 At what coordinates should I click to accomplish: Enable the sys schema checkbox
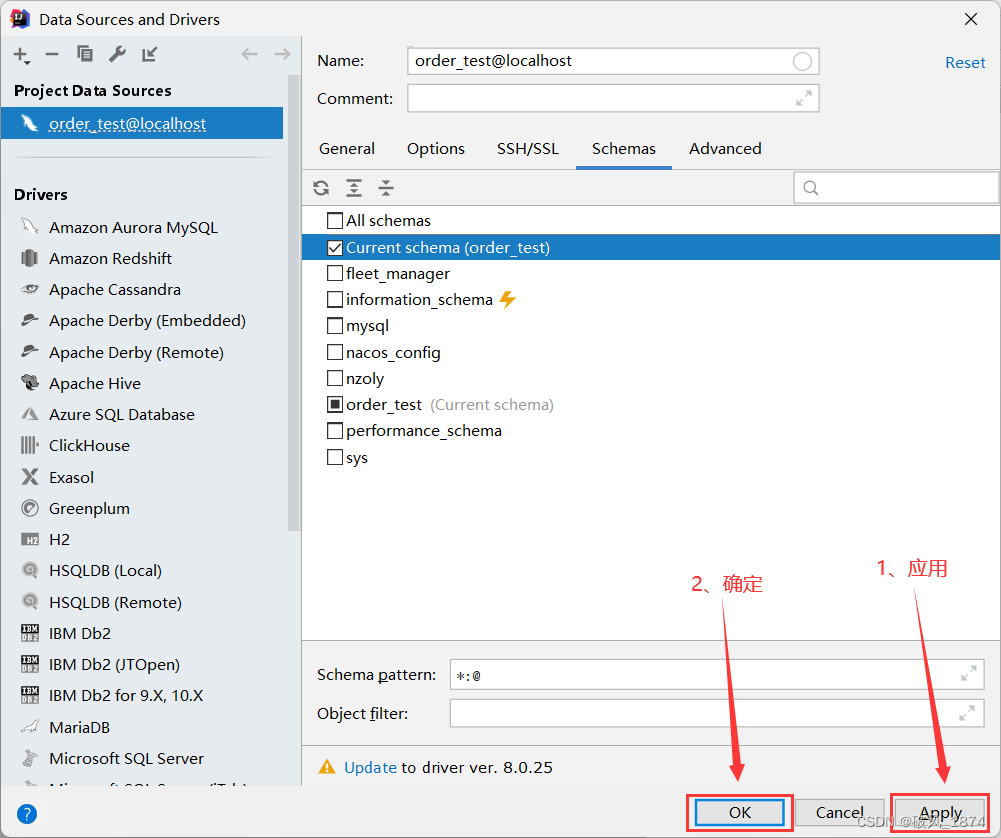(335, 458)
